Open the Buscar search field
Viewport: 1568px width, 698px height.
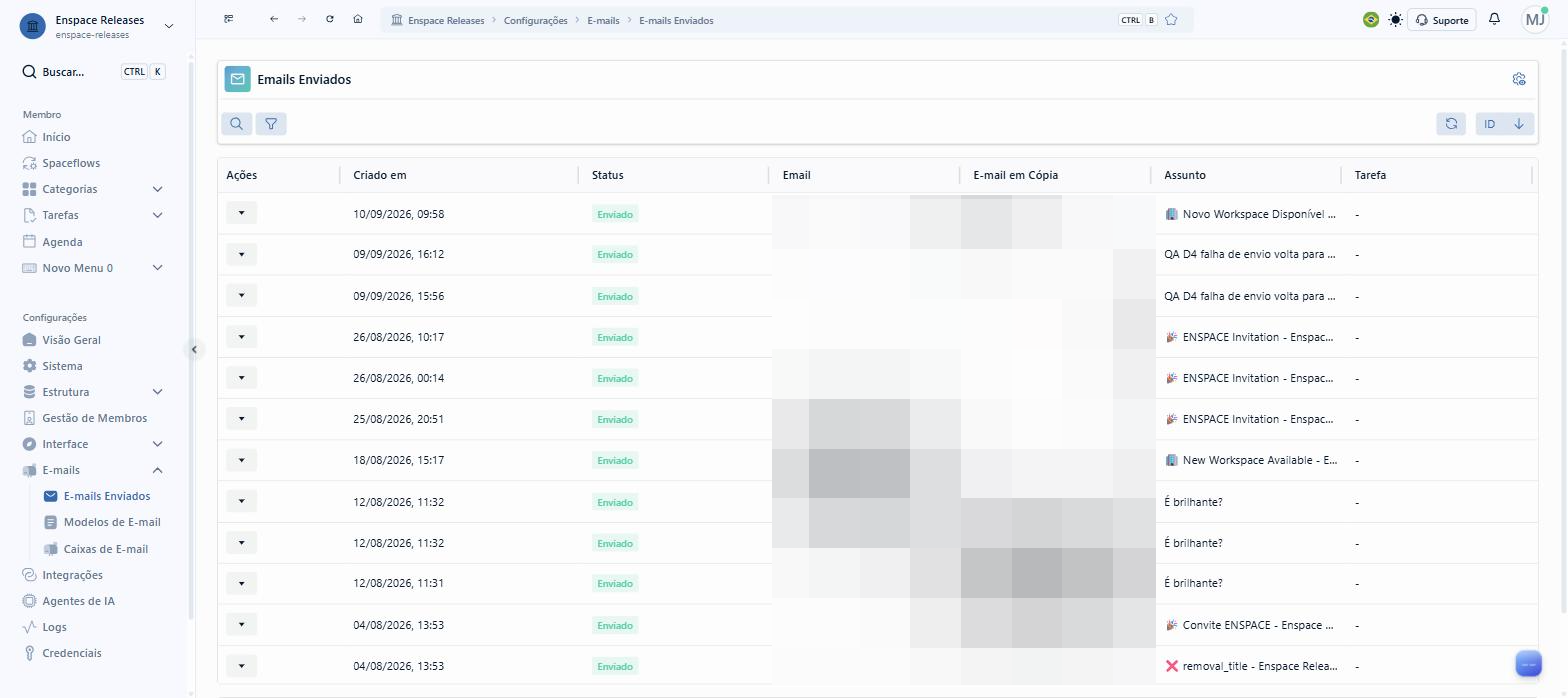point(93,72)
